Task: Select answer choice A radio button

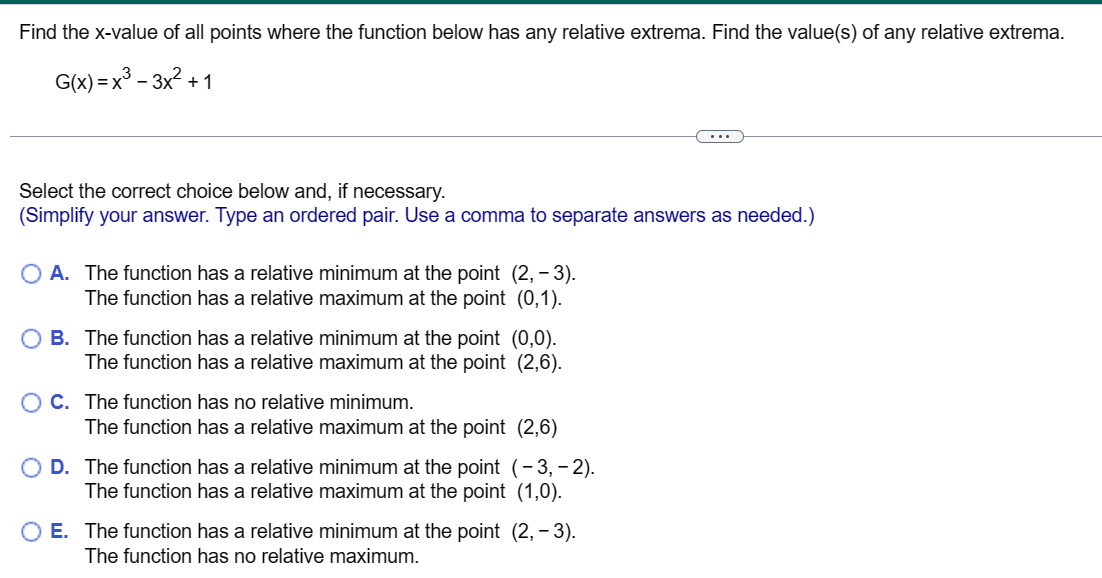Action: [29, 272]
